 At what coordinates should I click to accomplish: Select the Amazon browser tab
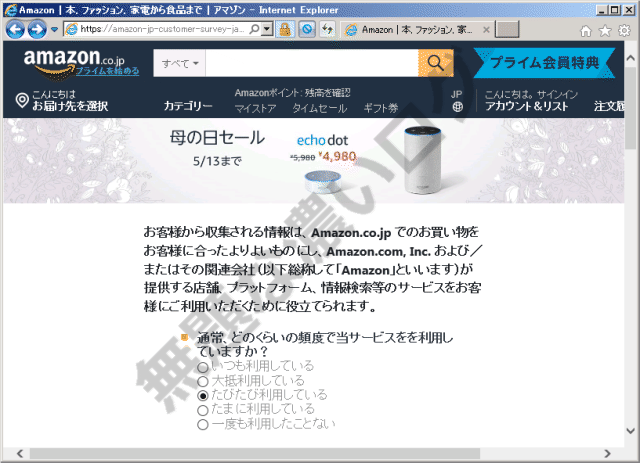[416, 29]
